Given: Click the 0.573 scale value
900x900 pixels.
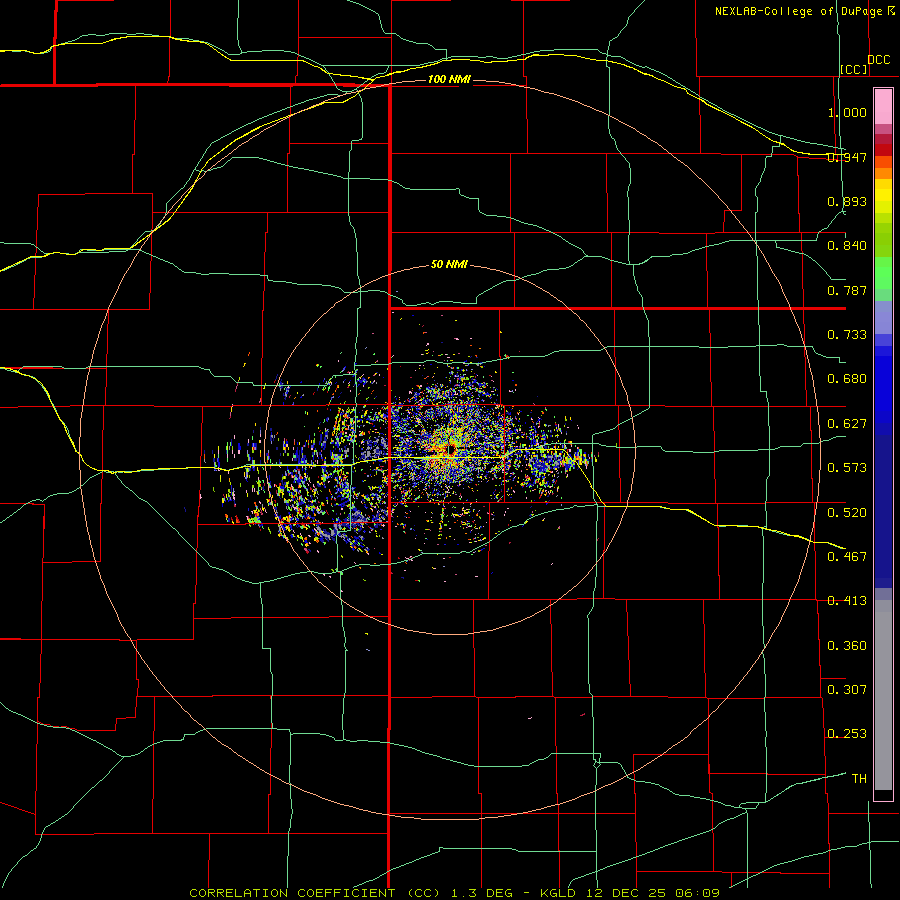Looking at the screenshot, I should point(847,468).
